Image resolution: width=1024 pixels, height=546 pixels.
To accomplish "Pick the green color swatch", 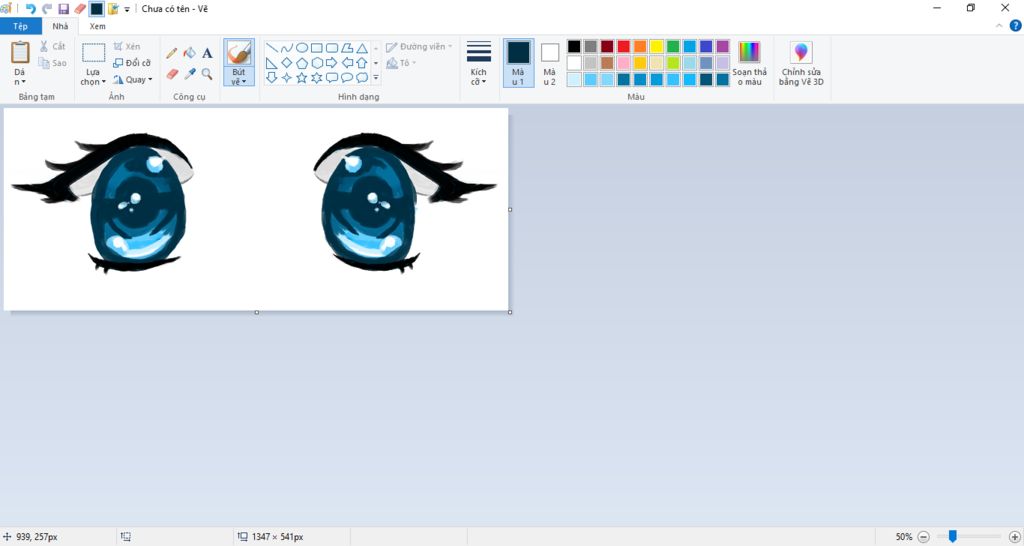I will coord(673,46).
